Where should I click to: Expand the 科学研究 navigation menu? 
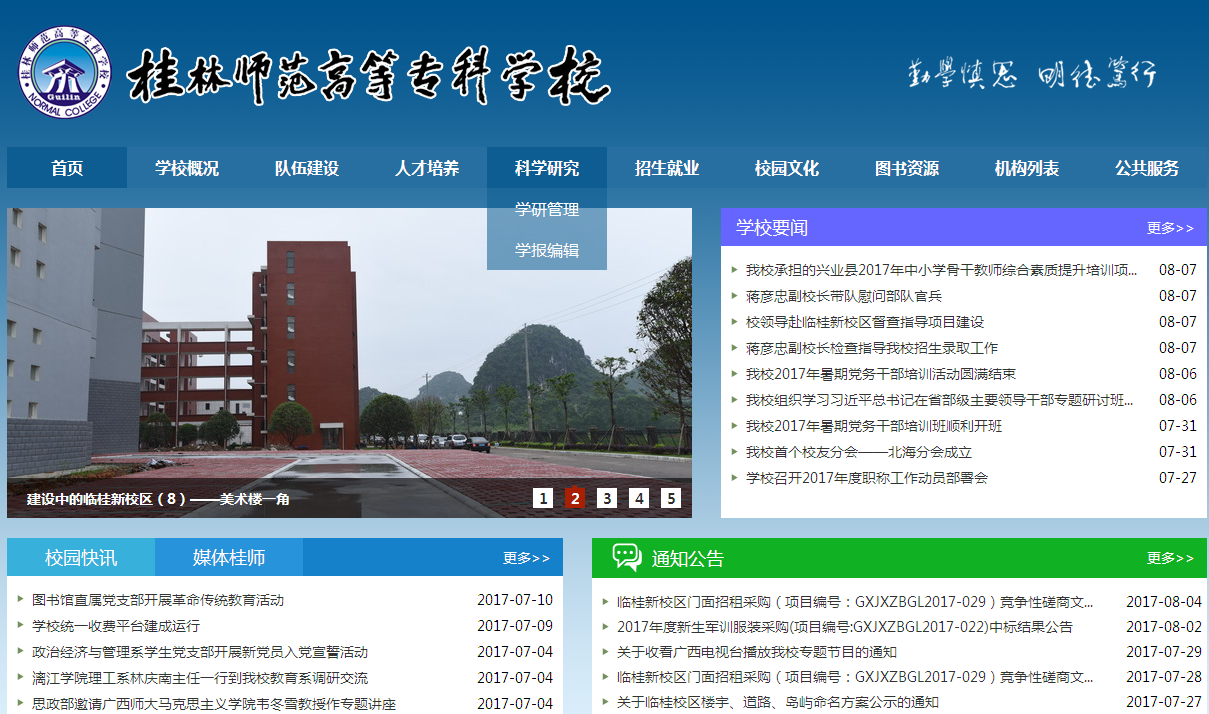pyautogui.click(x=546, y=168)
